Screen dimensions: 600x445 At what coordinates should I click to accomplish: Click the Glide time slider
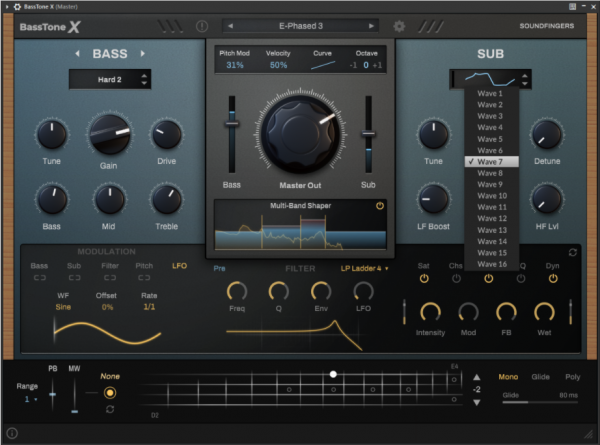(540, 402)
